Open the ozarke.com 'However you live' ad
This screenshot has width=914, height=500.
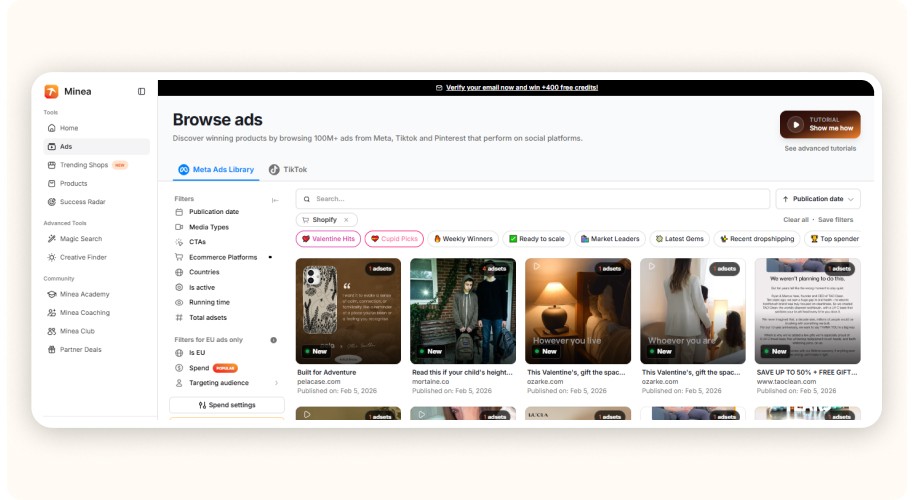tap(578, 311)
